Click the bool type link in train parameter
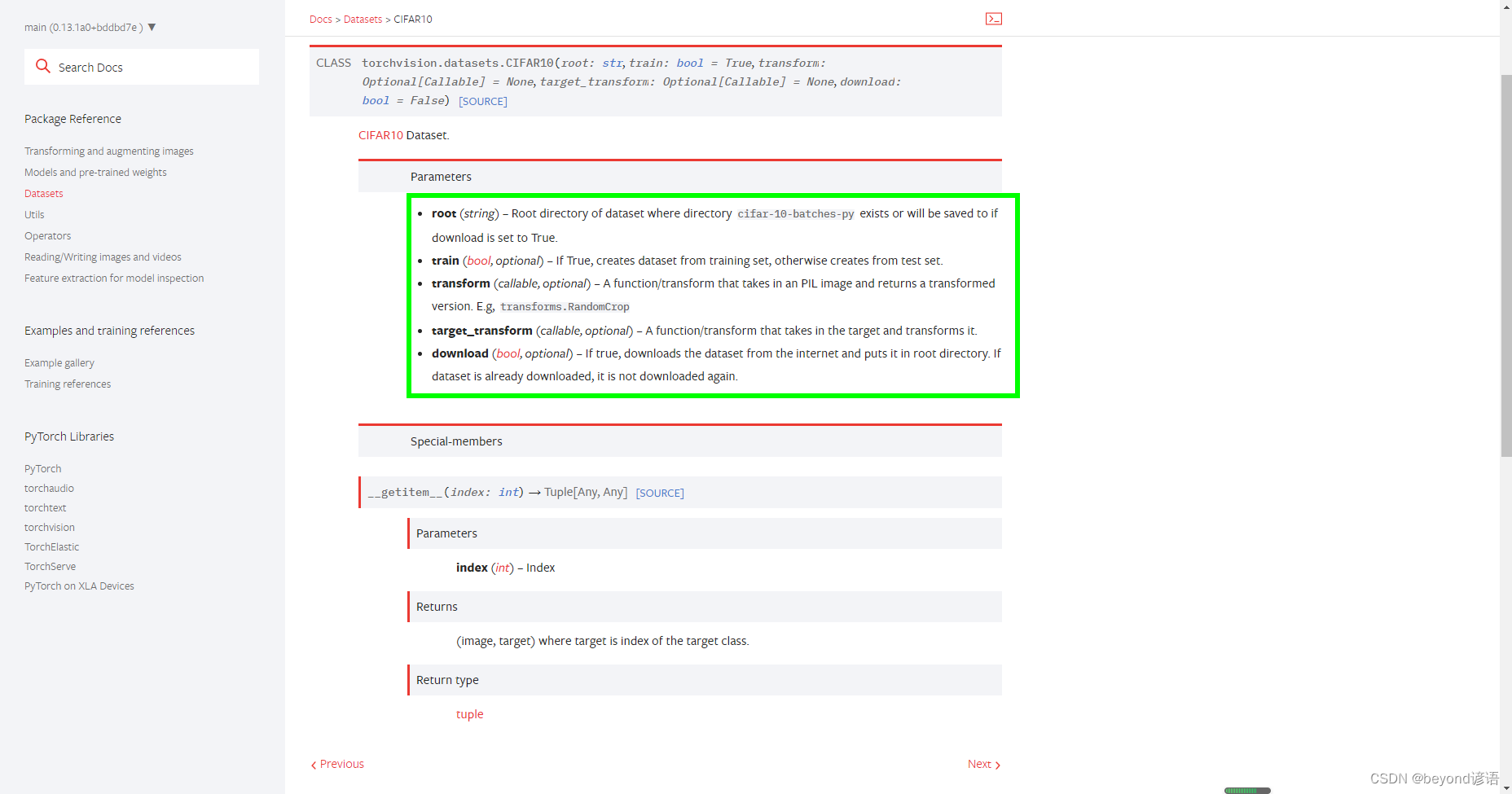1512x794 pixels. [x=479, y=261]
